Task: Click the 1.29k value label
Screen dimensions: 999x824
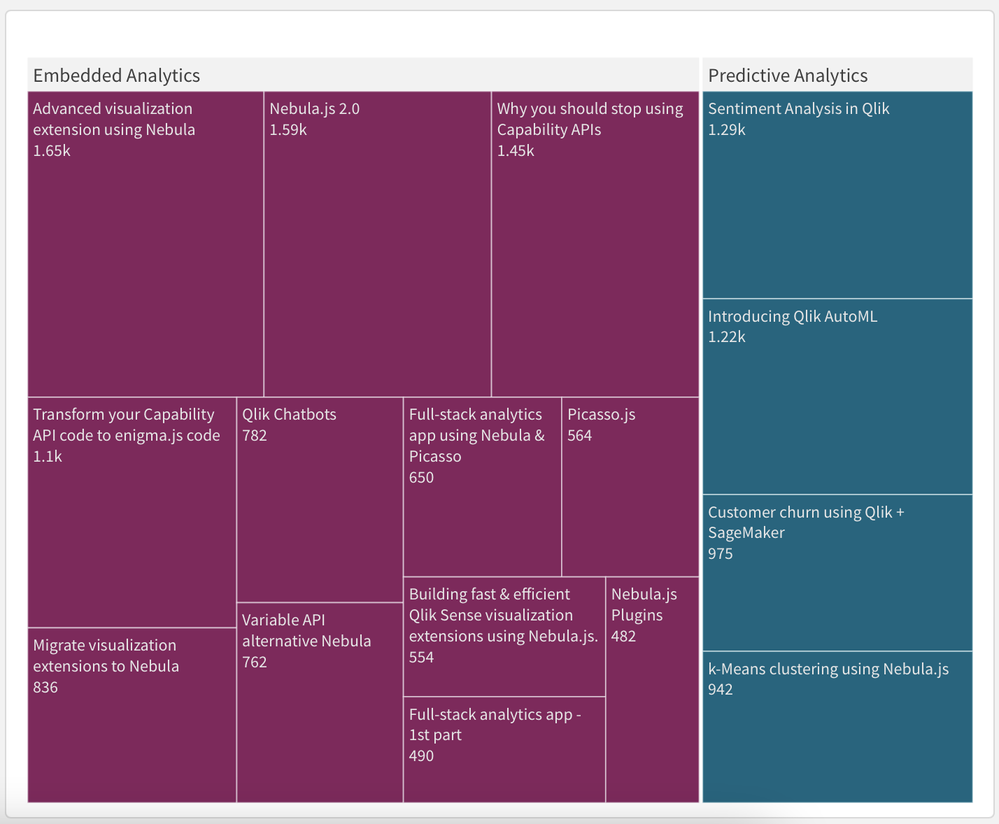Action: click(726, 129)
